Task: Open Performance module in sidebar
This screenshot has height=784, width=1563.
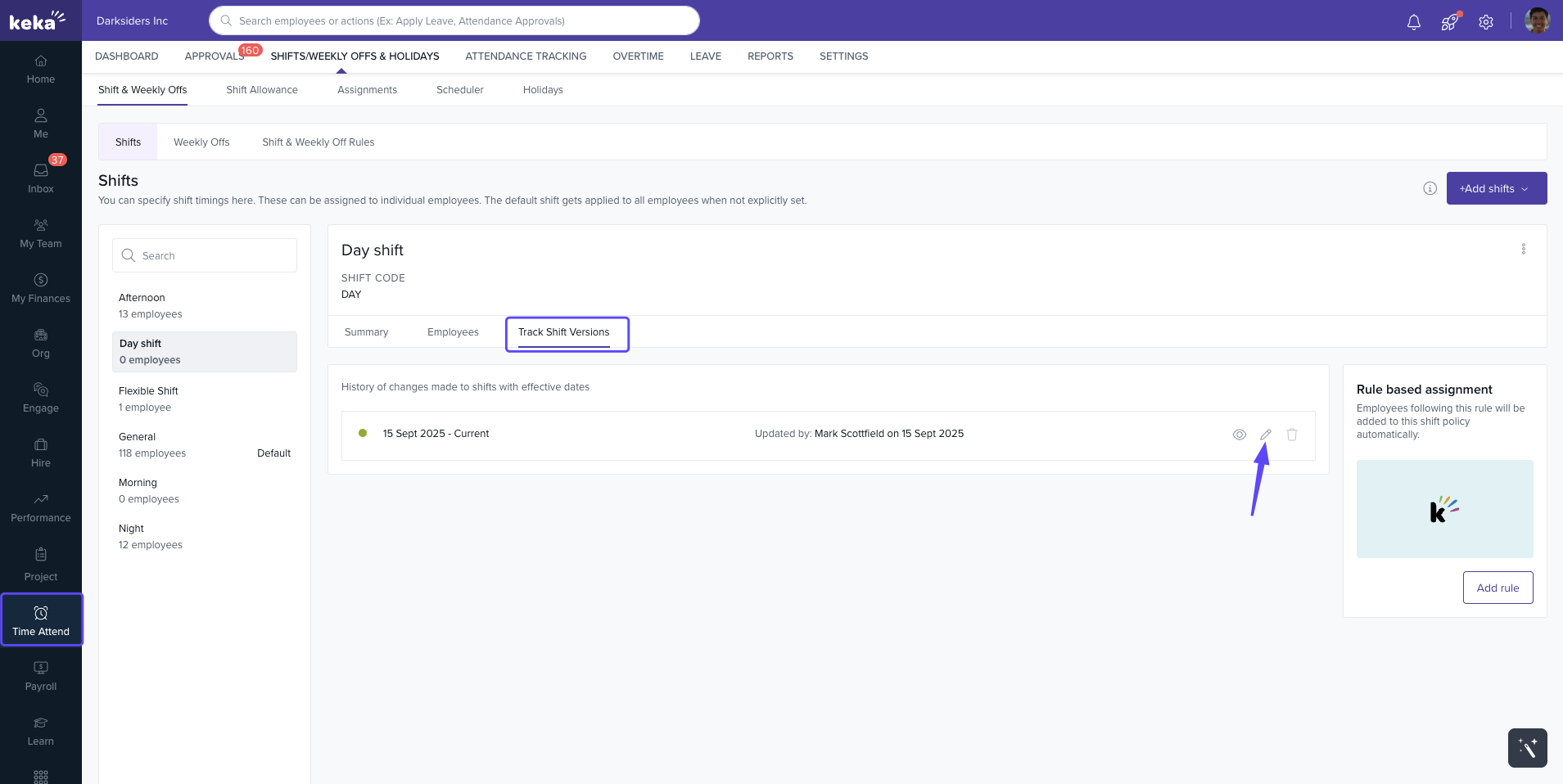Action: (41, 507)
